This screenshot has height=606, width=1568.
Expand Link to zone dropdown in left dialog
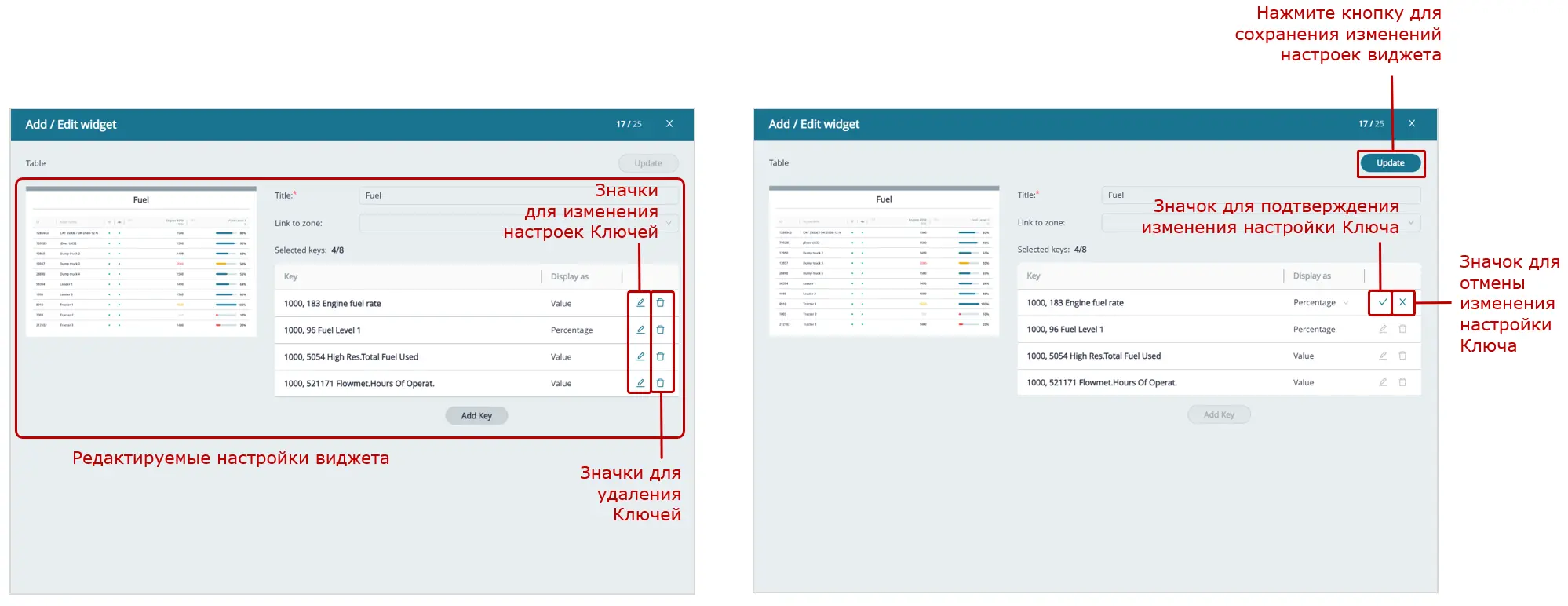669,223
